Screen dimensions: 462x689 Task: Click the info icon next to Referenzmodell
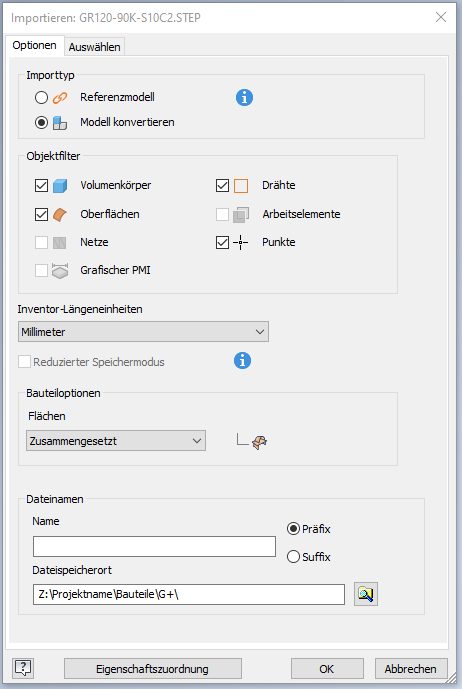point(244,98)
